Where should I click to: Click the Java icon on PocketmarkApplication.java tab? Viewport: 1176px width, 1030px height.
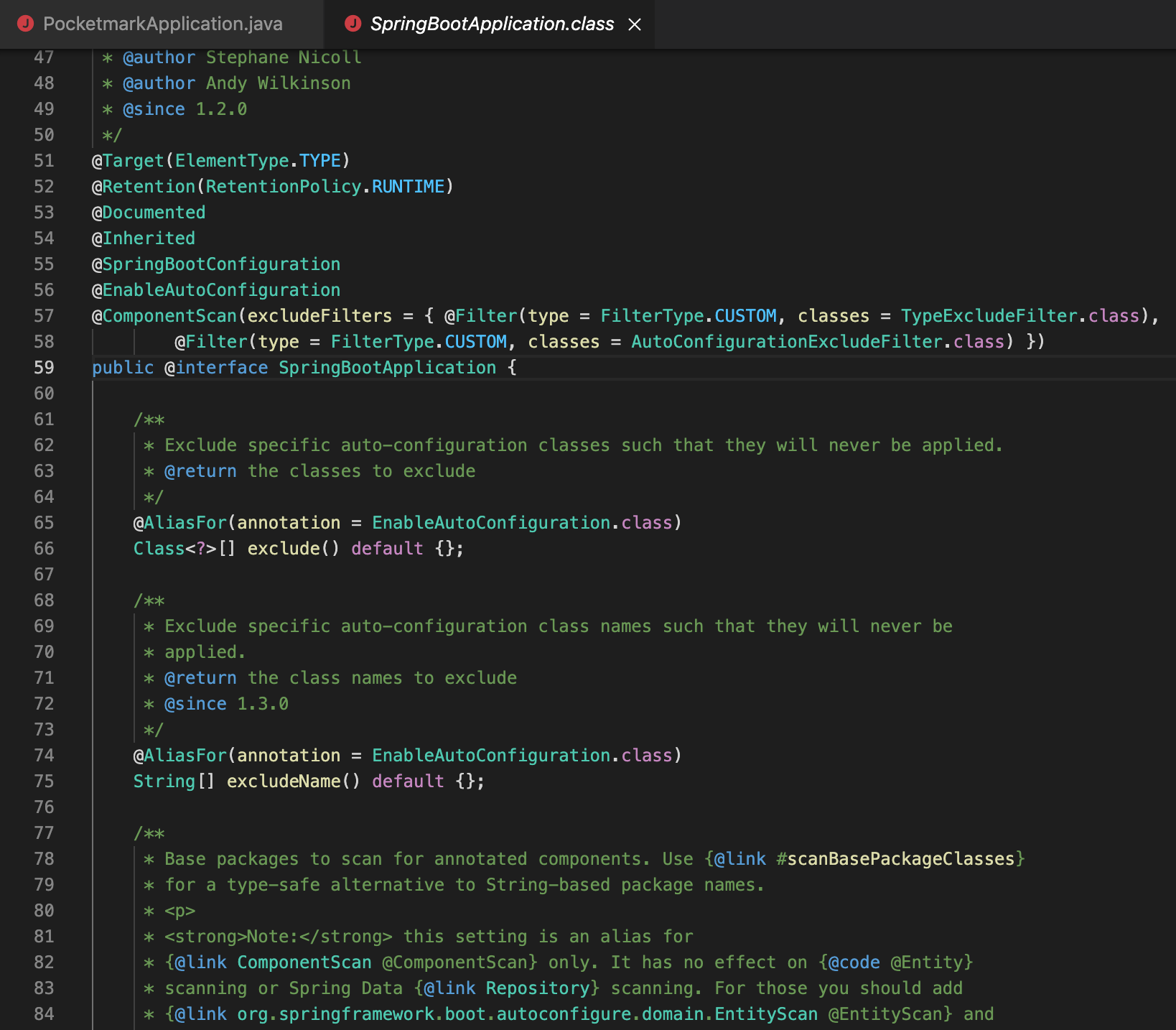pos(26,24)
